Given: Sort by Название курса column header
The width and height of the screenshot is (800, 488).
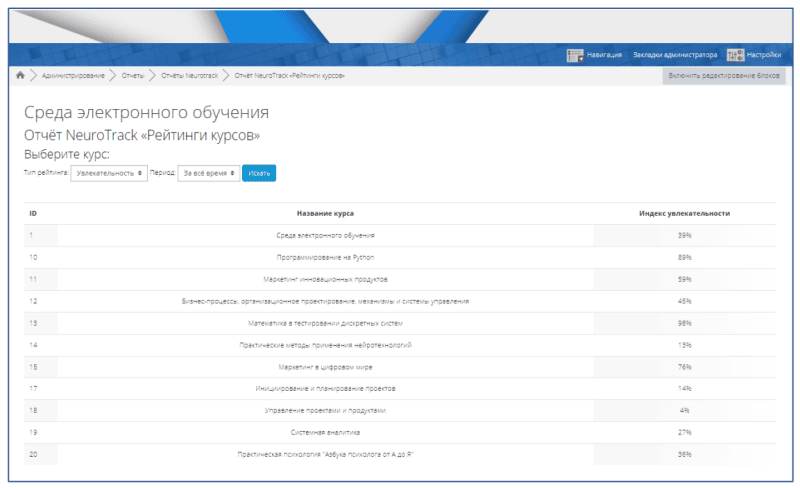Looking at the screenshot, I should (x=325, y=214).
